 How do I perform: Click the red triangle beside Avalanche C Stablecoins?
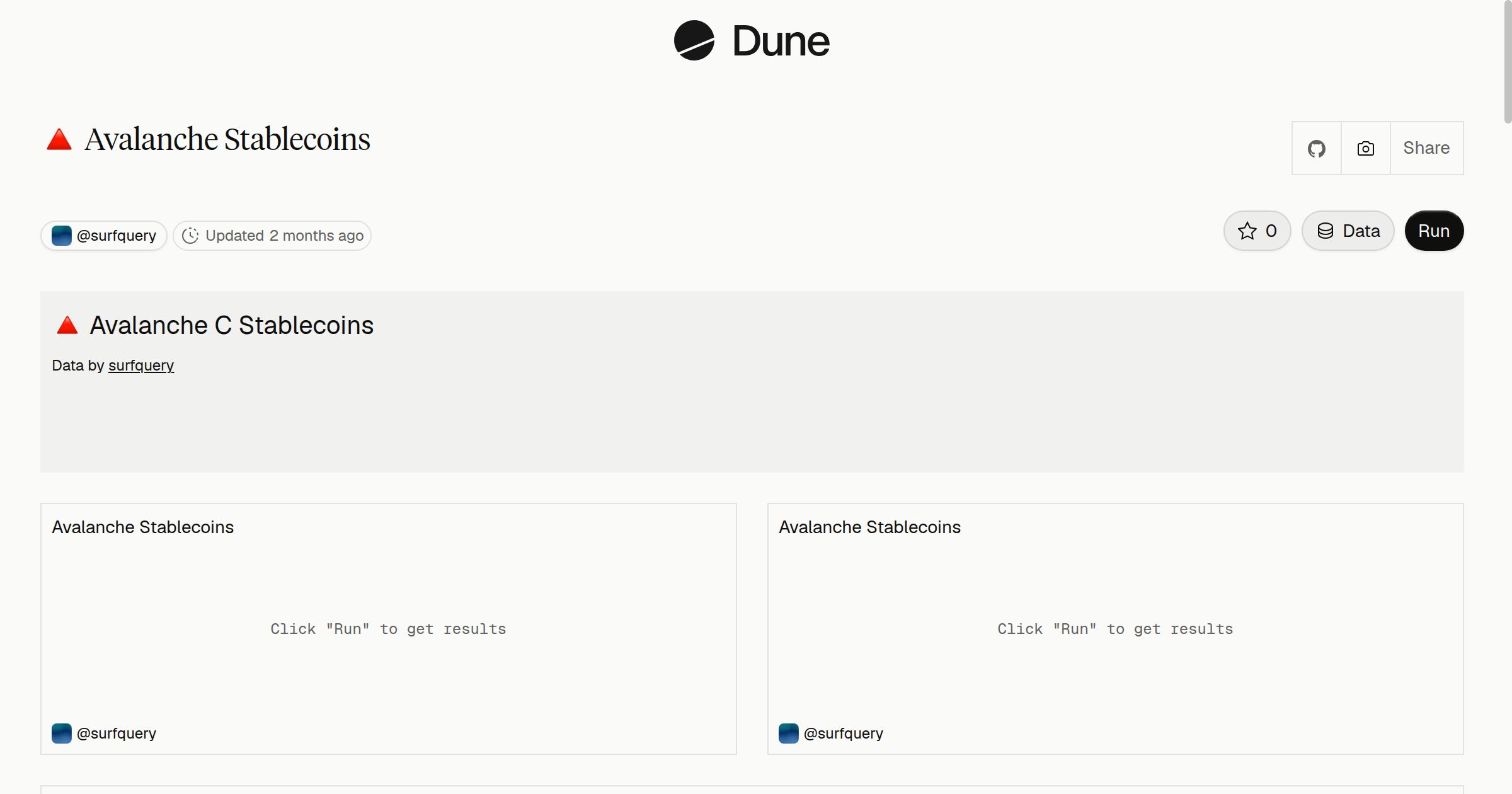pos(67,325)
